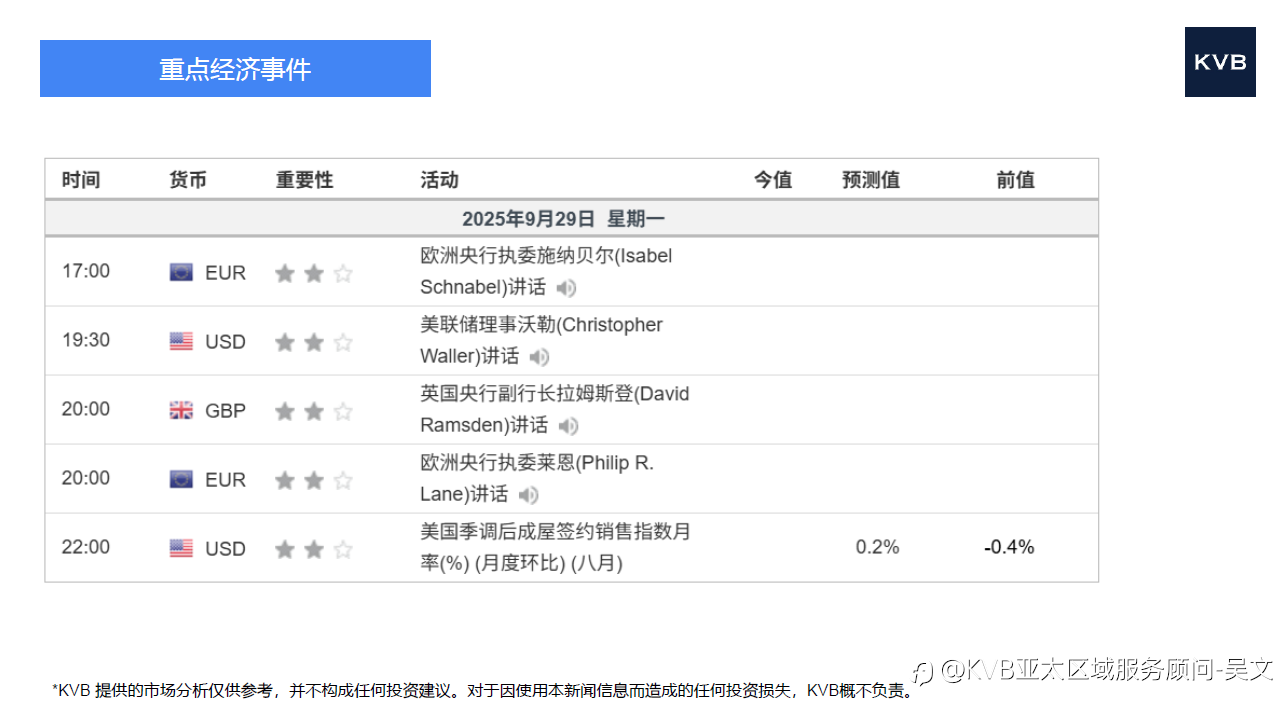Click the KVB disclaimer footnote text
Screen dimensions: 1287x715
click(483, 690)
